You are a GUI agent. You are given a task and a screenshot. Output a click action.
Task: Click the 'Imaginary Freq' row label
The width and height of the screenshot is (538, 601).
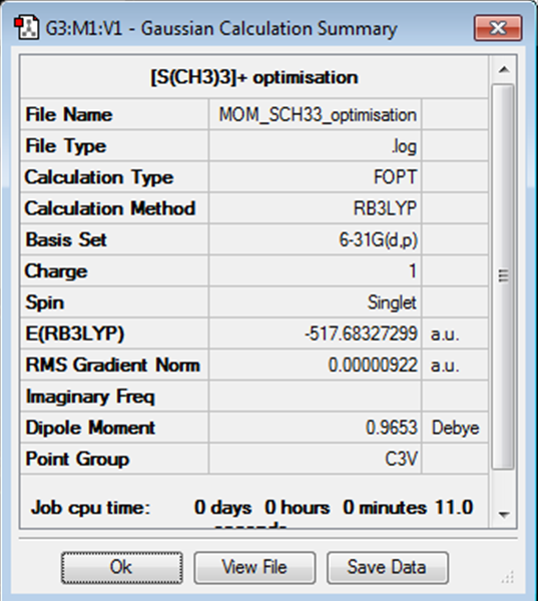coord(90,396)
